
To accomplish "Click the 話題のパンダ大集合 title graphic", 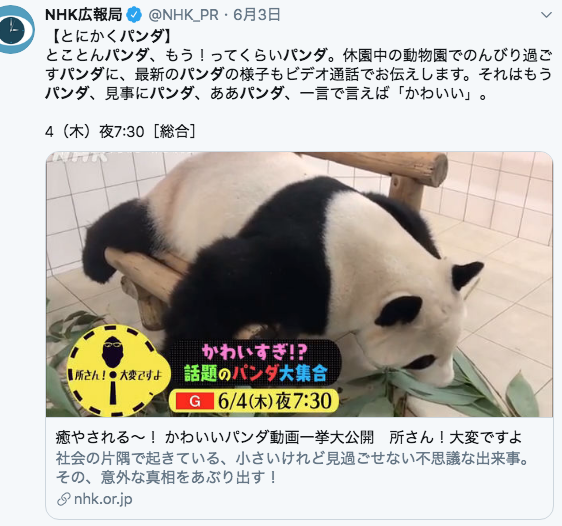I will [256, 373].
